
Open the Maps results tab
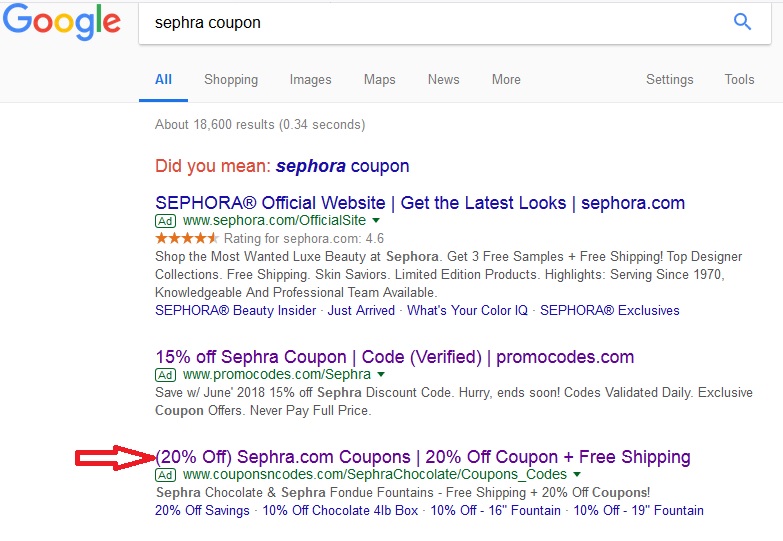(379, 79)
